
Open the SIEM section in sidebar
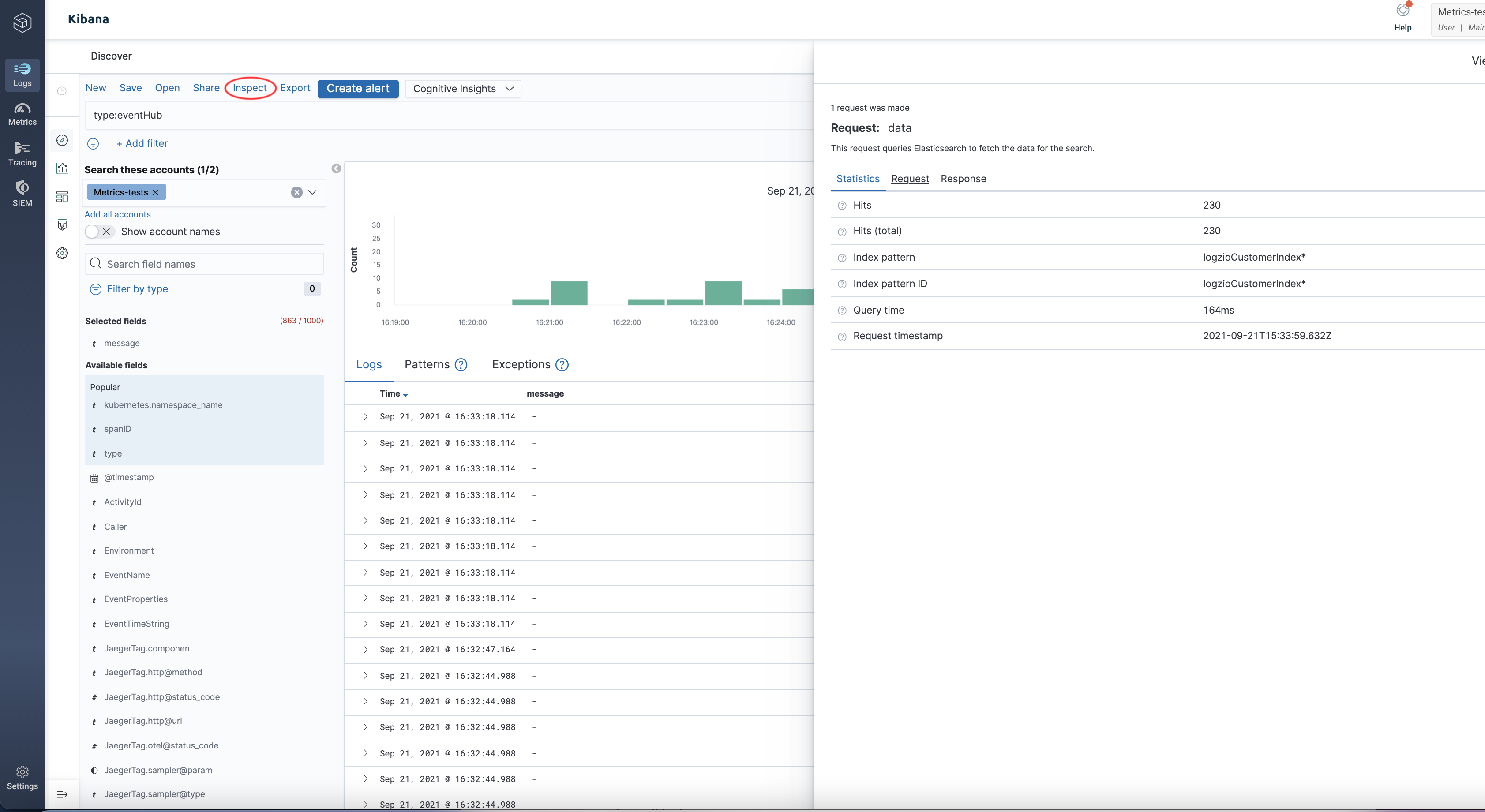[x=22, y=194]
